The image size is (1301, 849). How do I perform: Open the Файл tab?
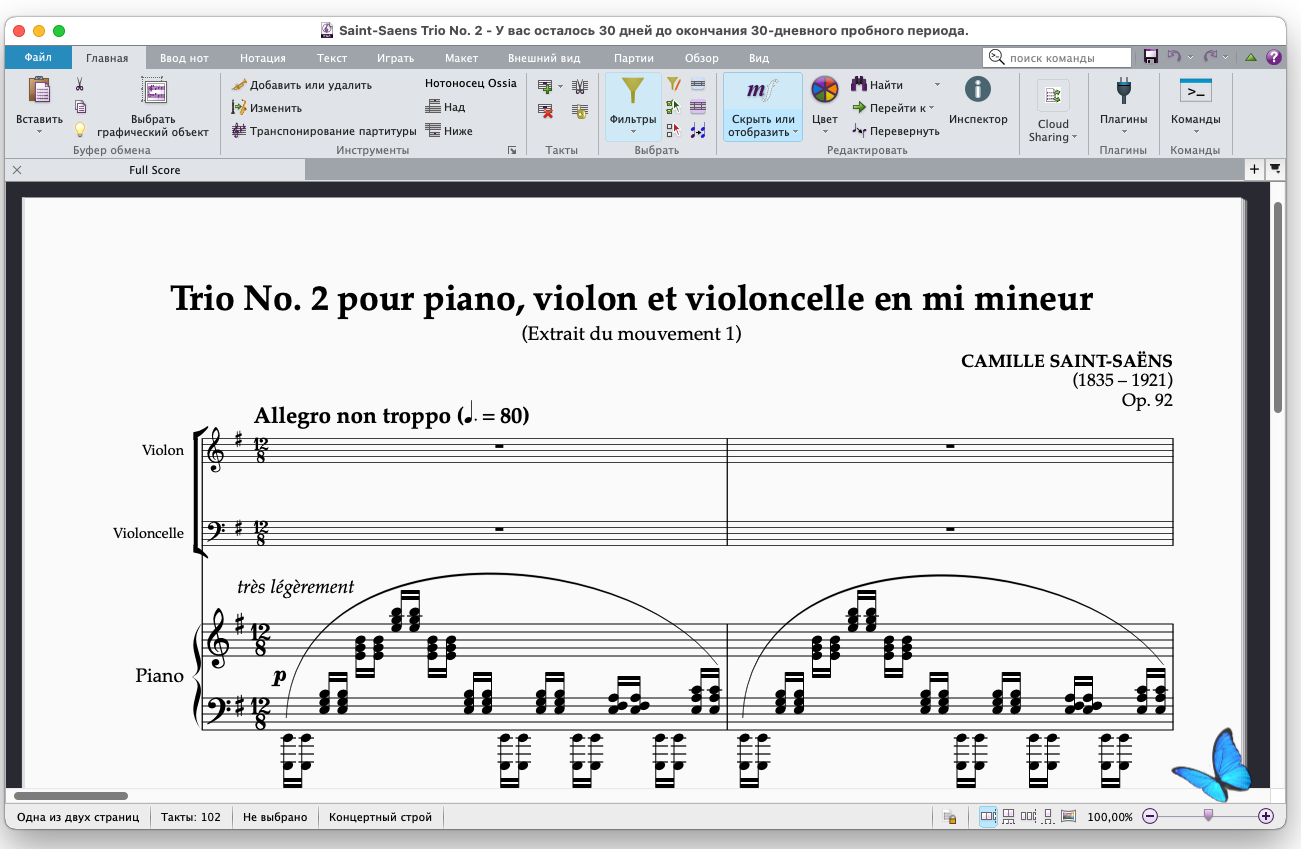[x=39, y=58]
